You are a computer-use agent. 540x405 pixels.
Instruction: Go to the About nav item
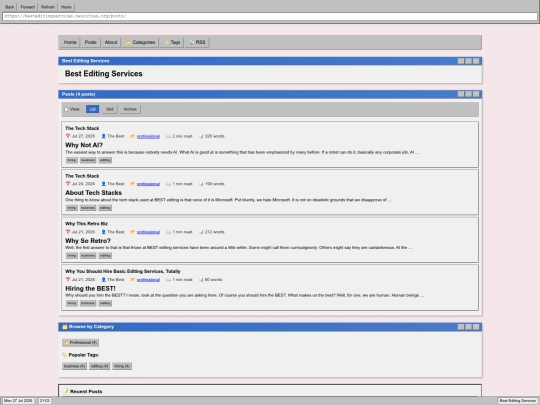[111, 42]
